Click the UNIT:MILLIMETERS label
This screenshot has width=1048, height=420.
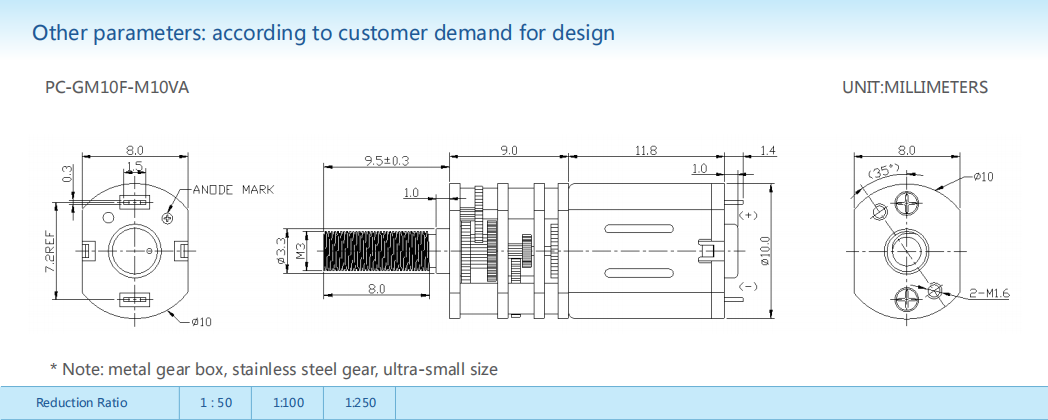point(915,88)
